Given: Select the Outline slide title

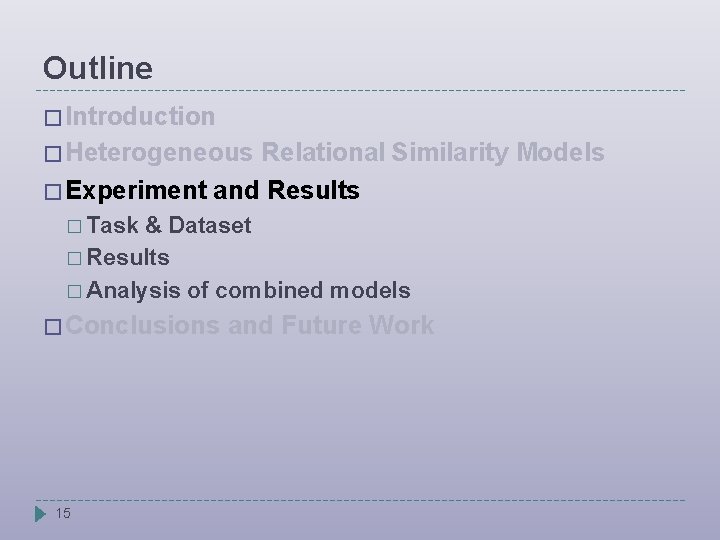Looking at the screenshot, I should pos(98,68).
